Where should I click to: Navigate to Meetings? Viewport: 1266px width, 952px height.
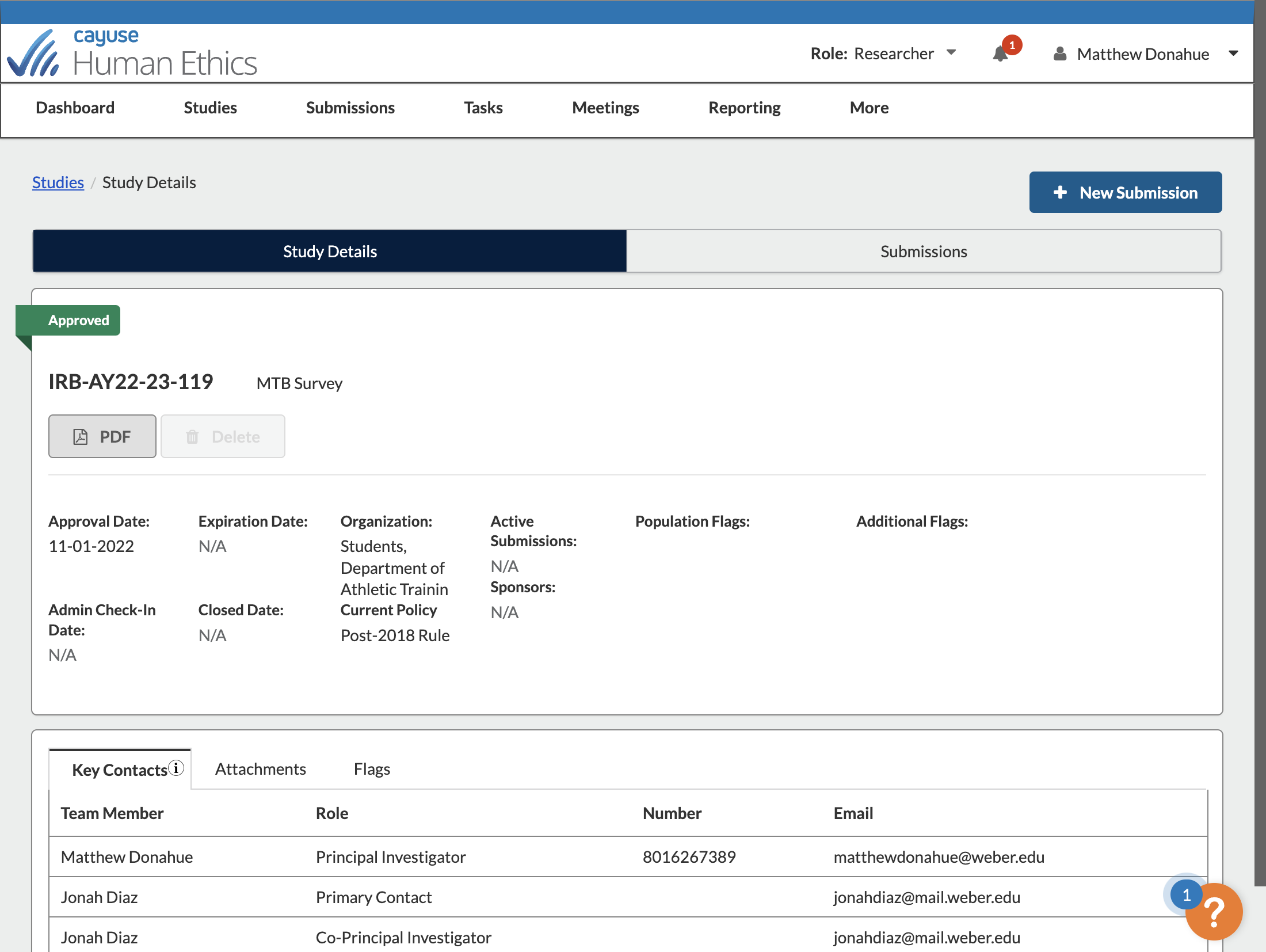click(x=605, y=108)
